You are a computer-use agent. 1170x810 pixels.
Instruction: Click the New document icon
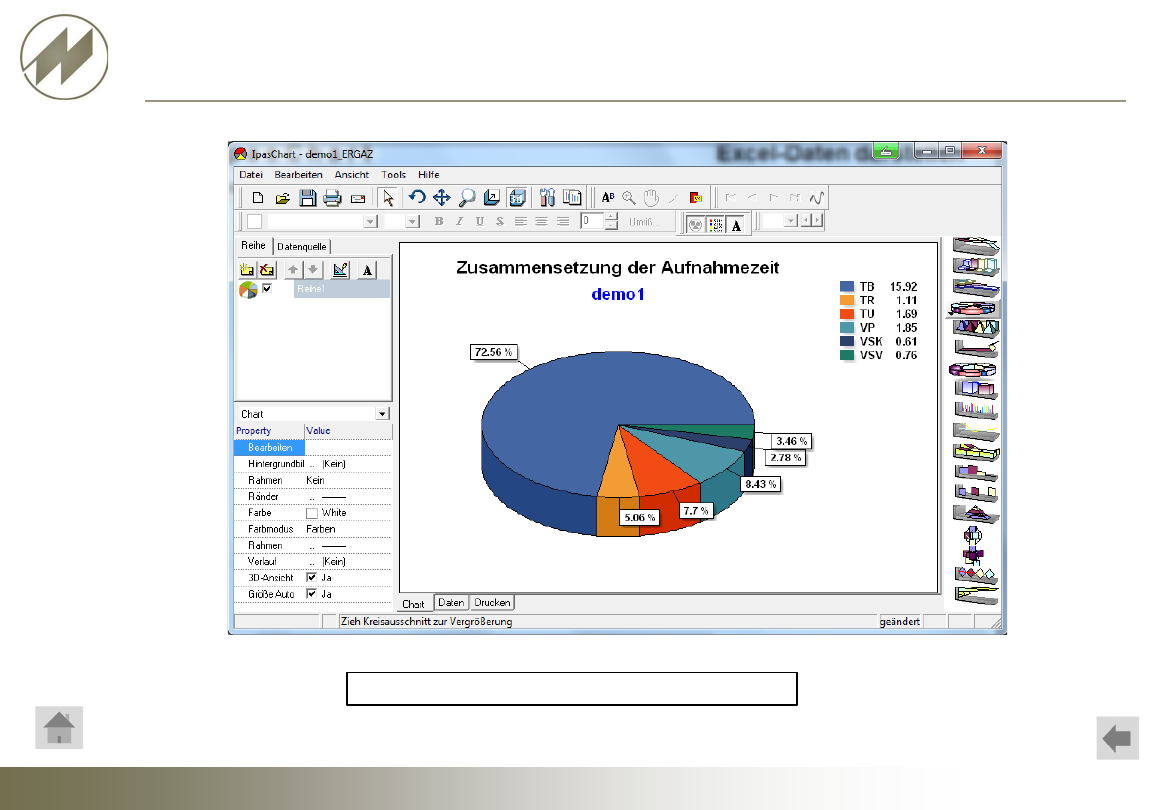[257, 198]
